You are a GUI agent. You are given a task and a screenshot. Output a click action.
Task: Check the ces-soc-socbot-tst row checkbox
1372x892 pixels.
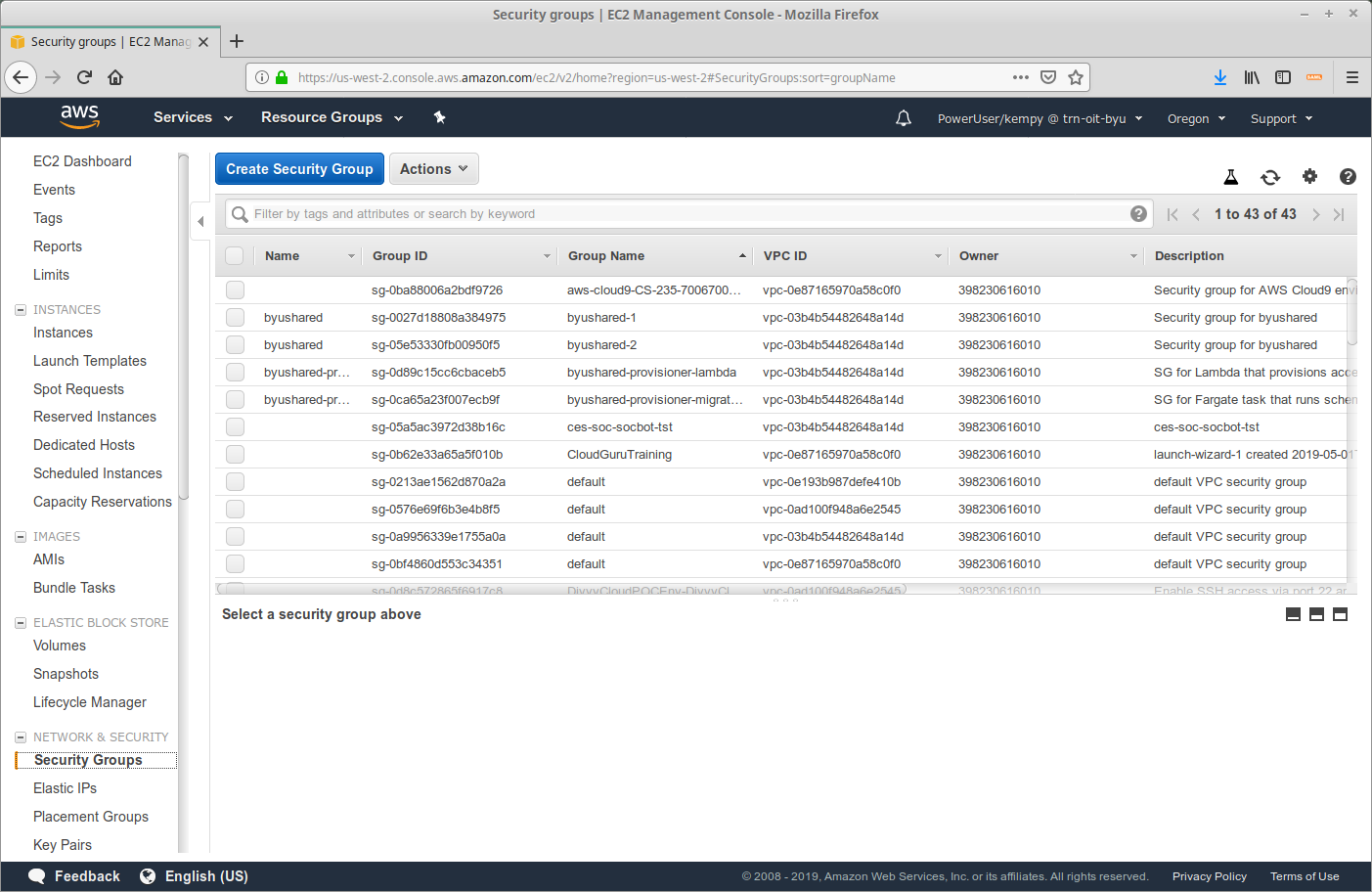235,427
